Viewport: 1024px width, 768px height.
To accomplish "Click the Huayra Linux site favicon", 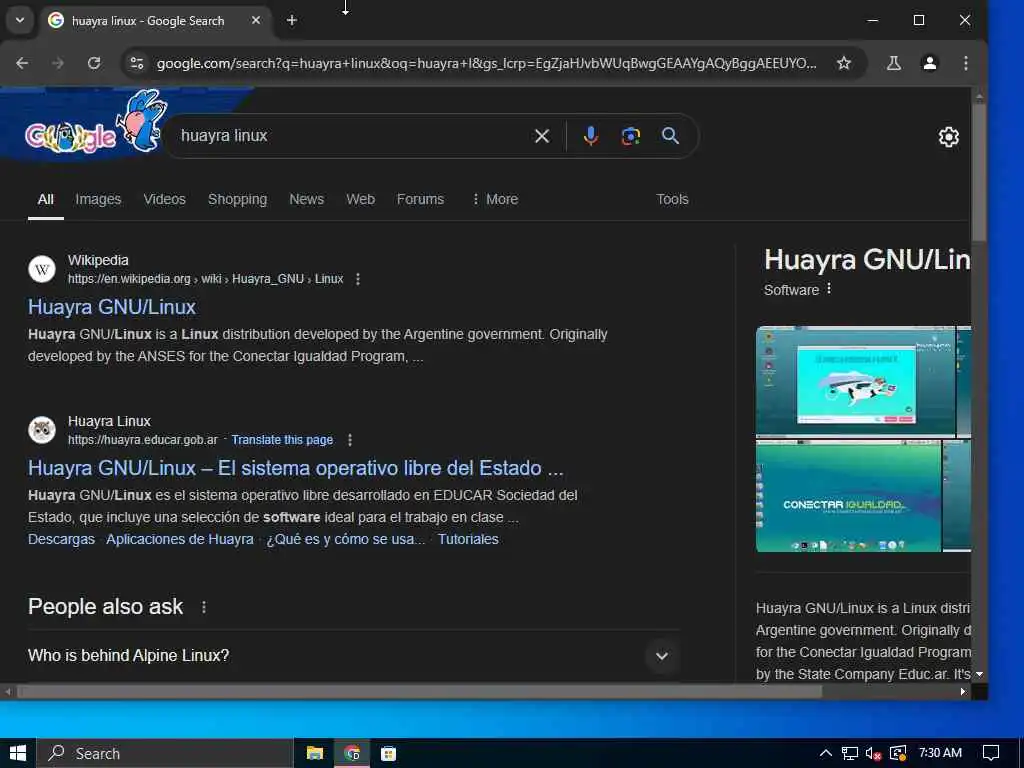I will (x=42, y=430).
